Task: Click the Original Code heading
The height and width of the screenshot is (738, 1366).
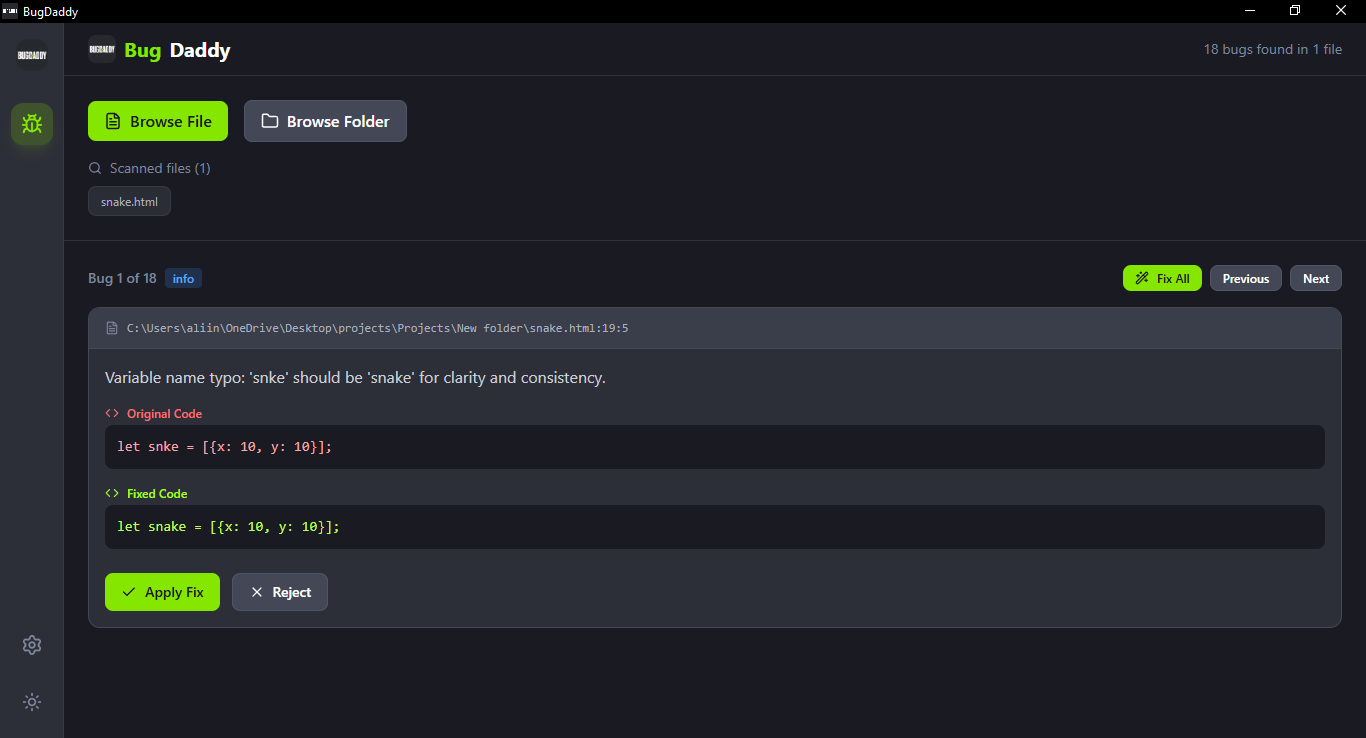Action: point(164,413)
